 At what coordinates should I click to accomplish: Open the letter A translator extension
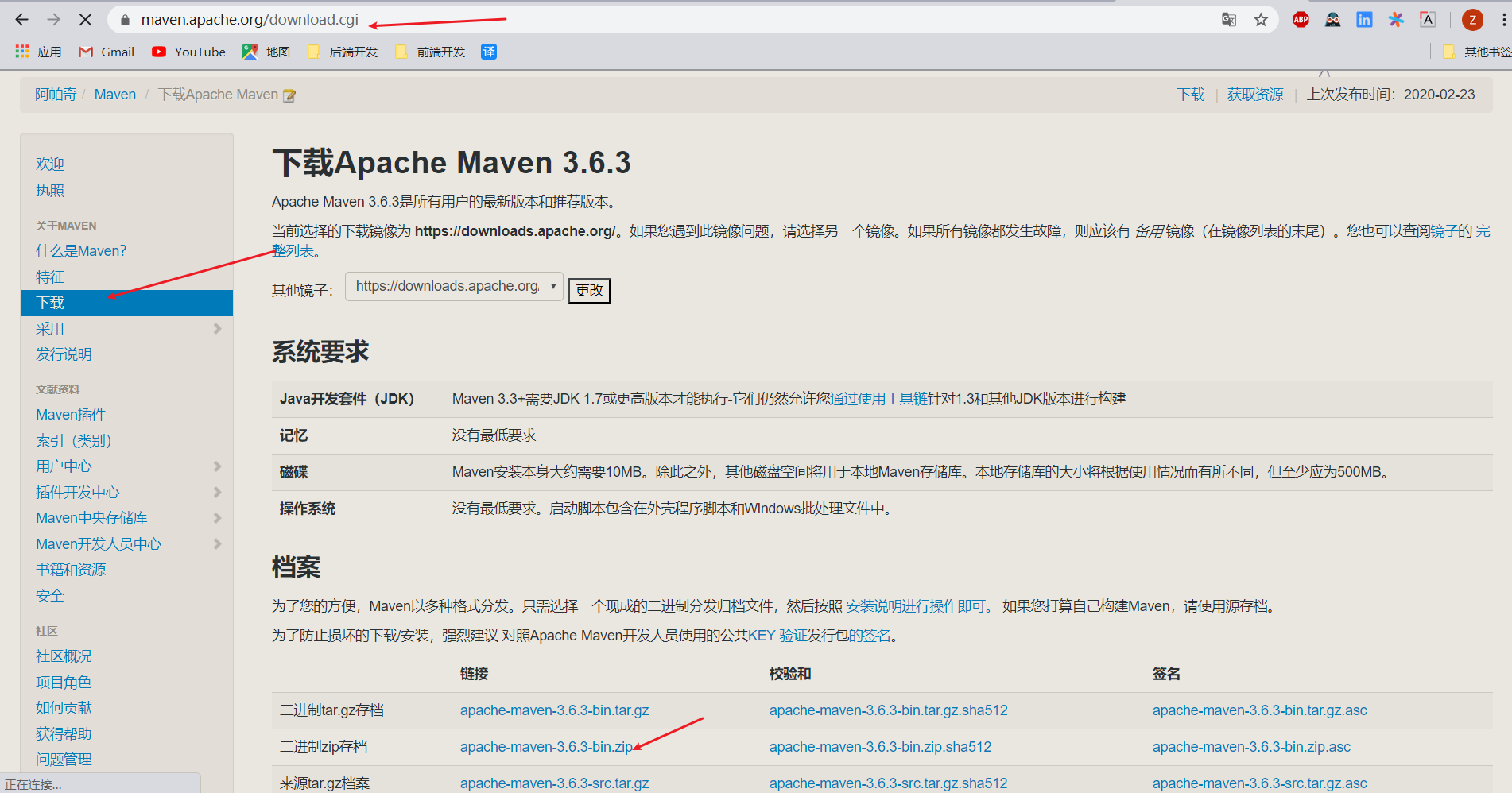coord(1428,20)
